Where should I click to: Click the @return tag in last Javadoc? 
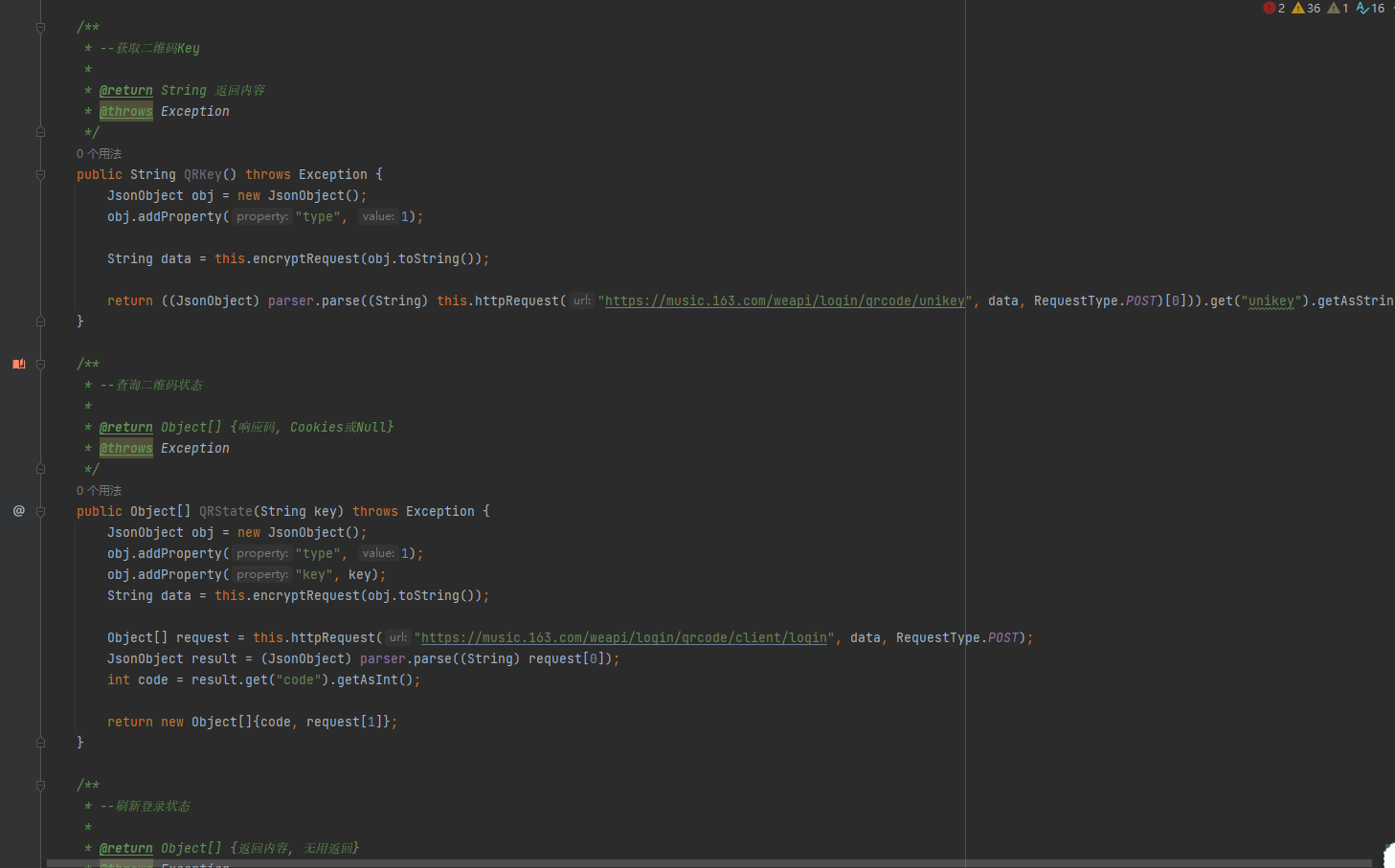click(126, 848)
